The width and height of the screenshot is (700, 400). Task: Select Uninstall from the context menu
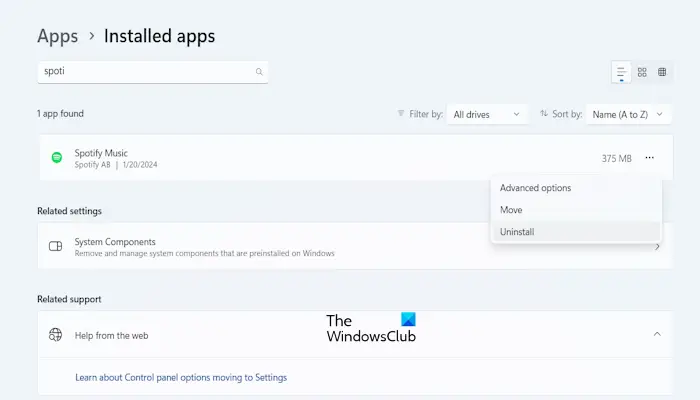point(517,232)
